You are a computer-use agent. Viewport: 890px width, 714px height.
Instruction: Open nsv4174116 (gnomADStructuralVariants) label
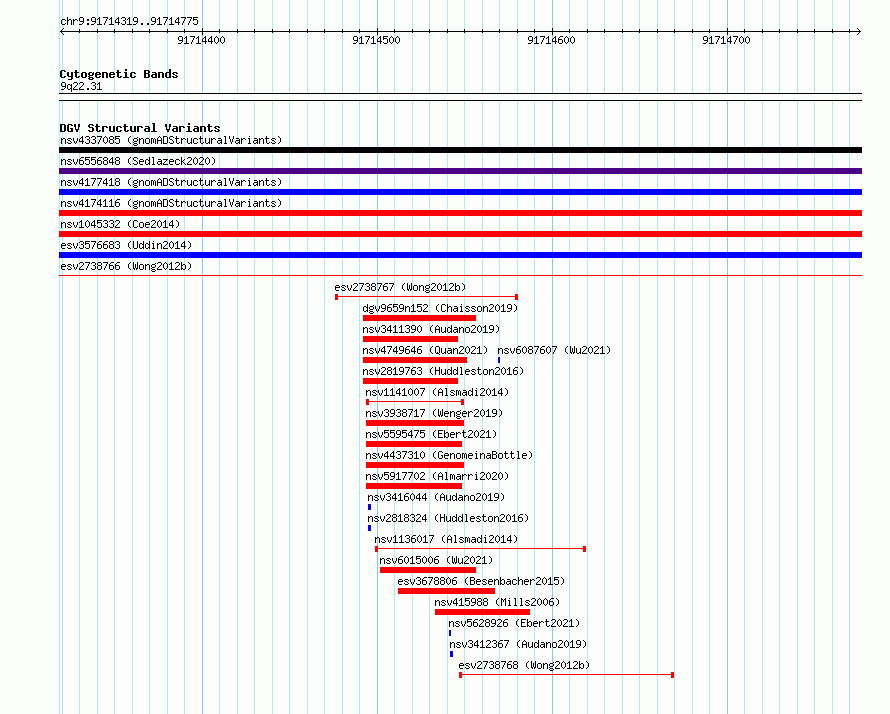point(171,203)
